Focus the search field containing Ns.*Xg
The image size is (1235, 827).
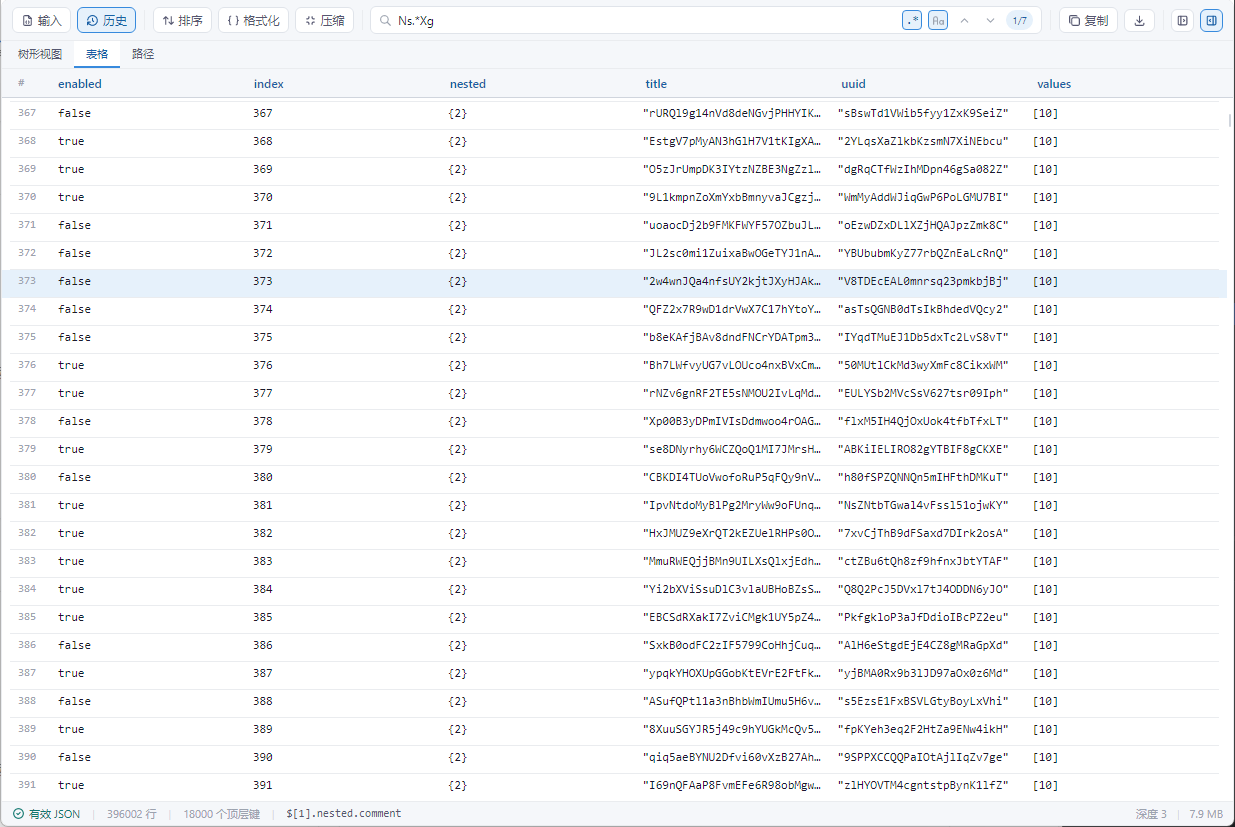point(645,20)
